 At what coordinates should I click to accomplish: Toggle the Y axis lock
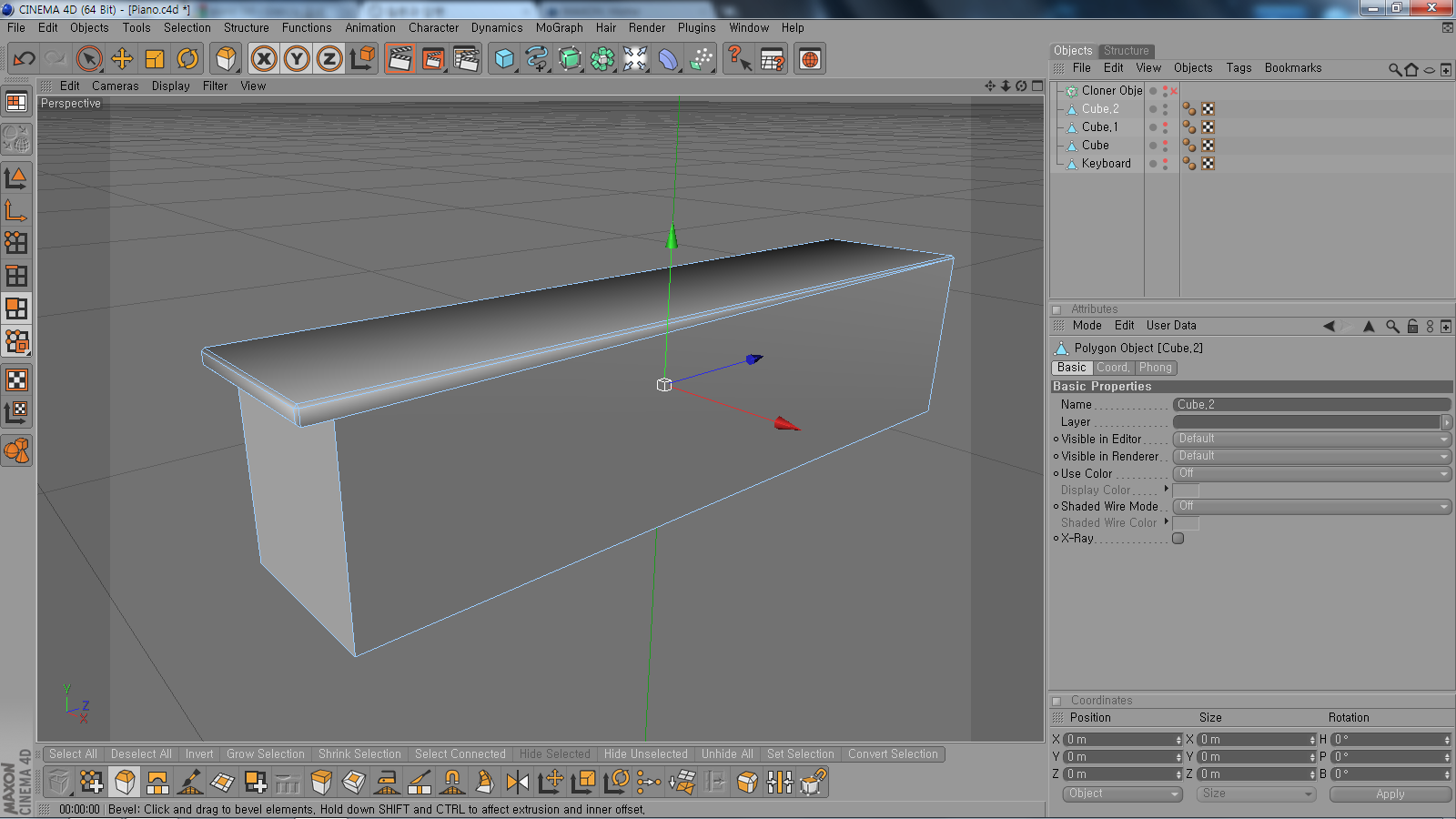point(297,59)
